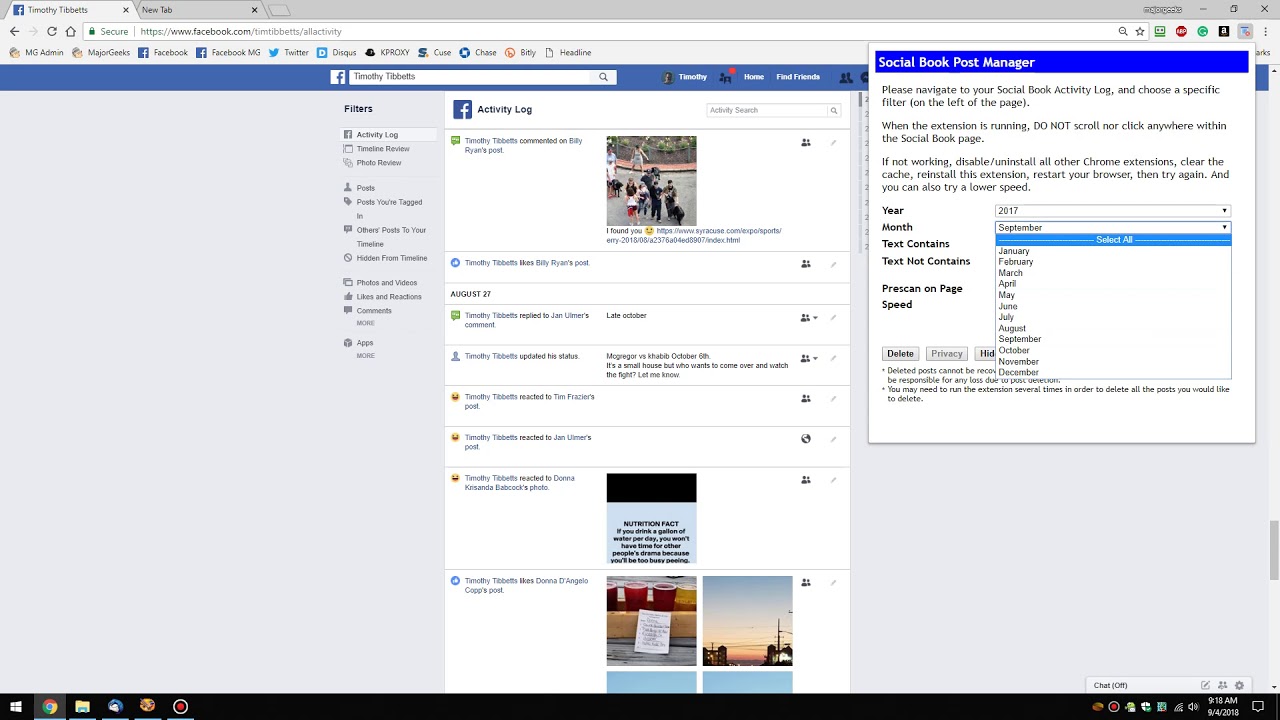Select April from the month list
This screenshot has width=1280, height=720.
[1113, 284]
